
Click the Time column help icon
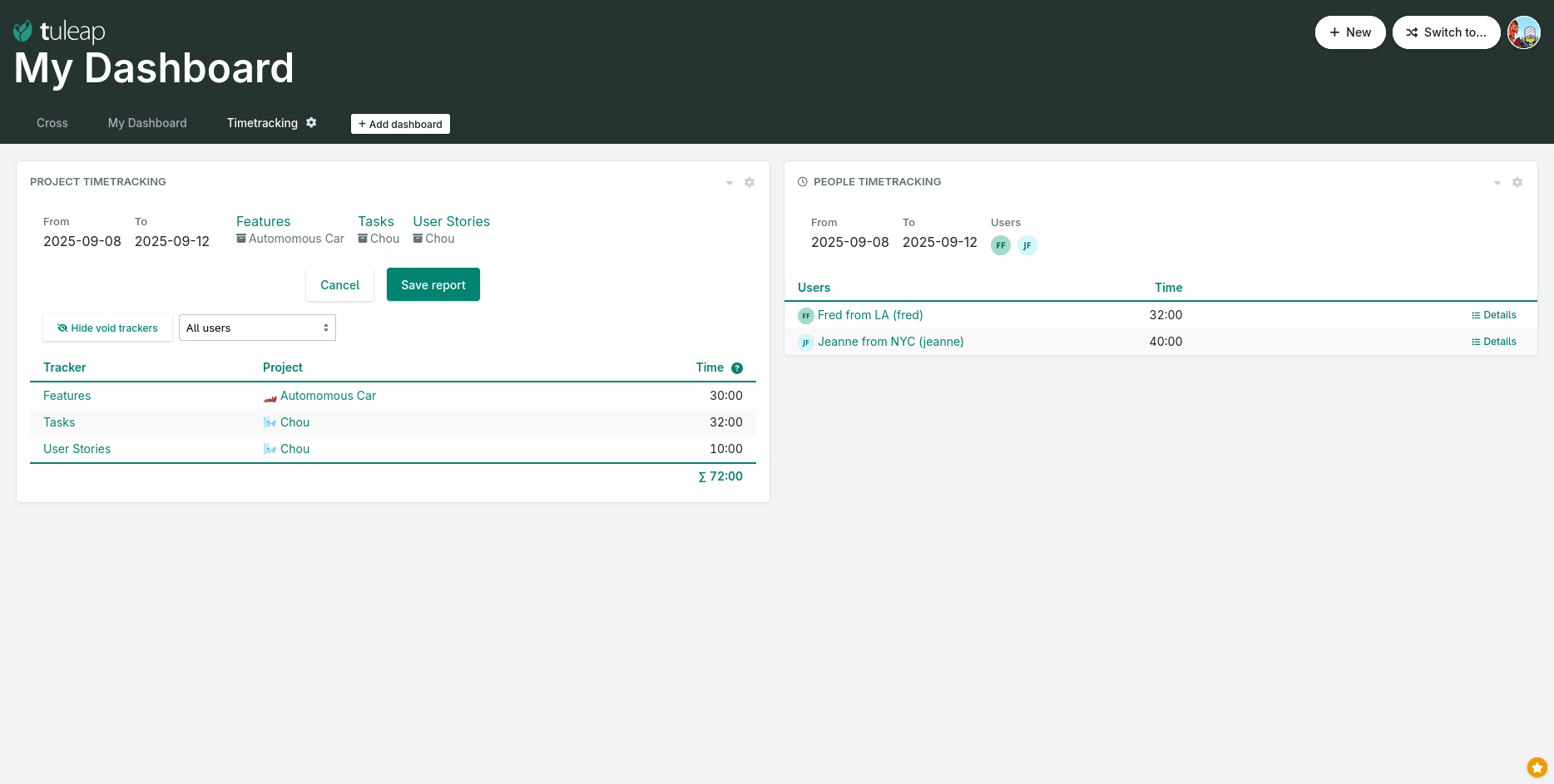737,368
